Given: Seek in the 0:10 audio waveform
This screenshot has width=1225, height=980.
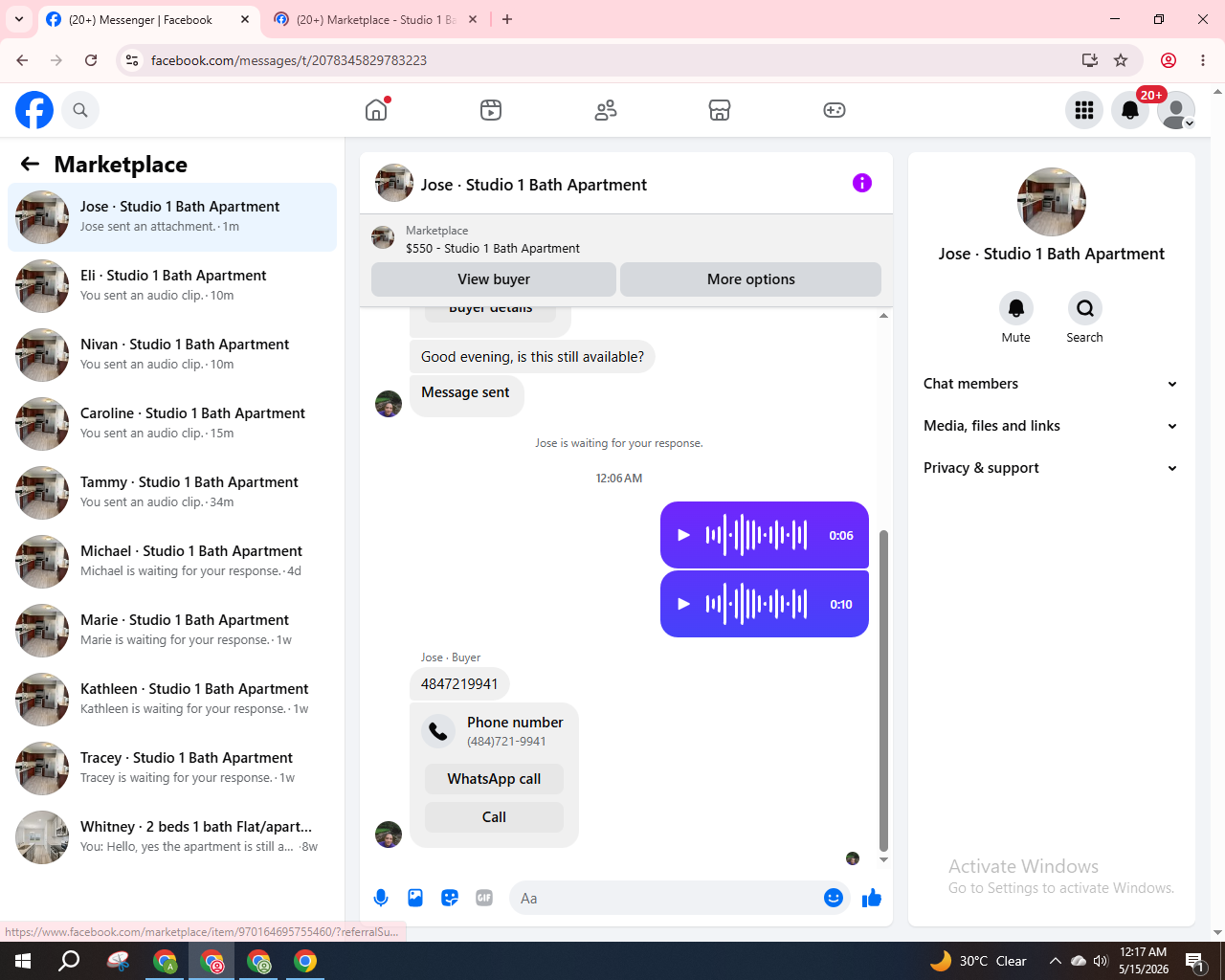Looking at the screenshot, I should click(x=756, y=604).
